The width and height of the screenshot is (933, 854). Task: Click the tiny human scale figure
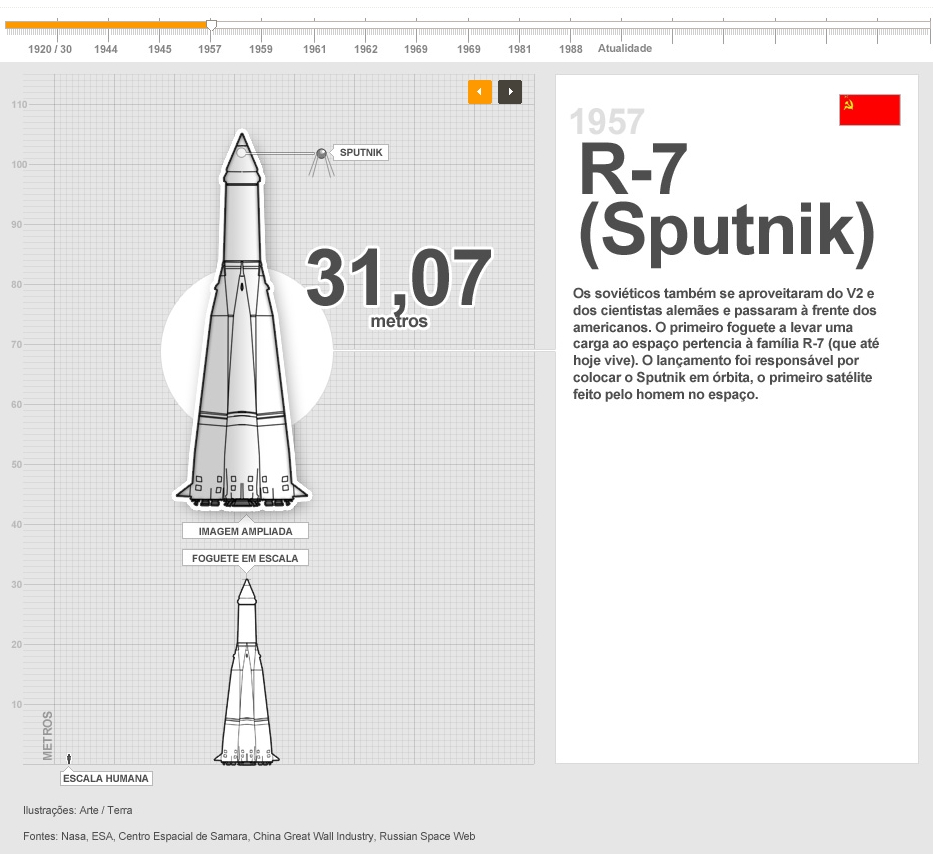(x=69, y=760)
